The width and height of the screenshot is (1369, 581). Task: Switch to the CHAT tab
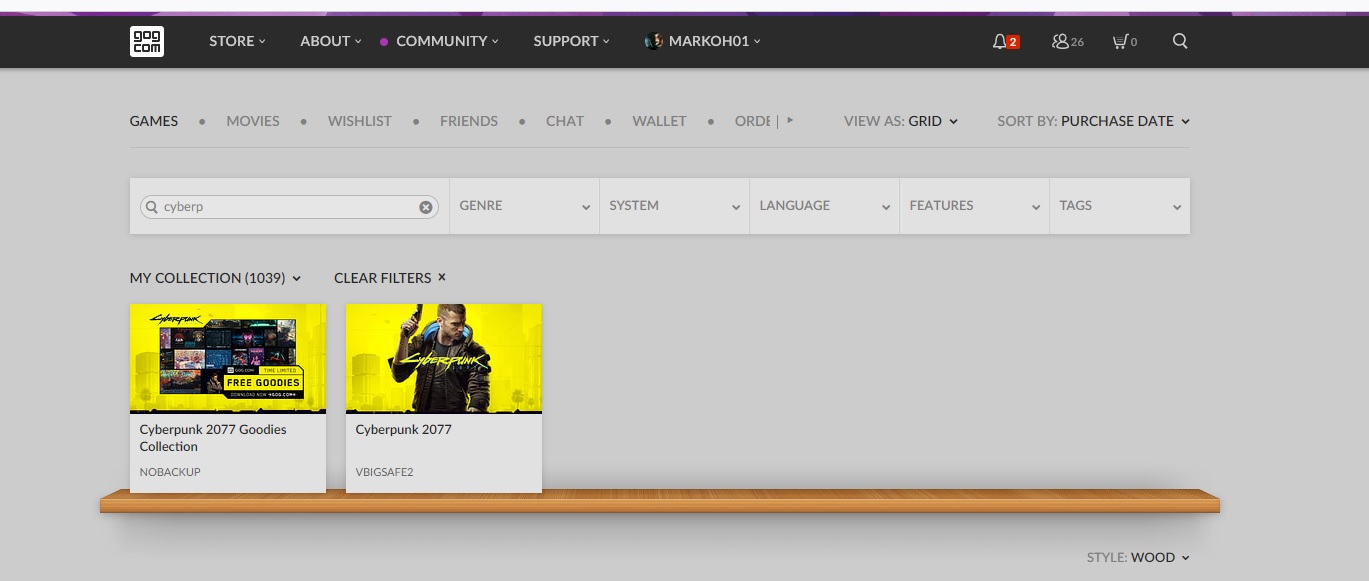click(565, 121)
